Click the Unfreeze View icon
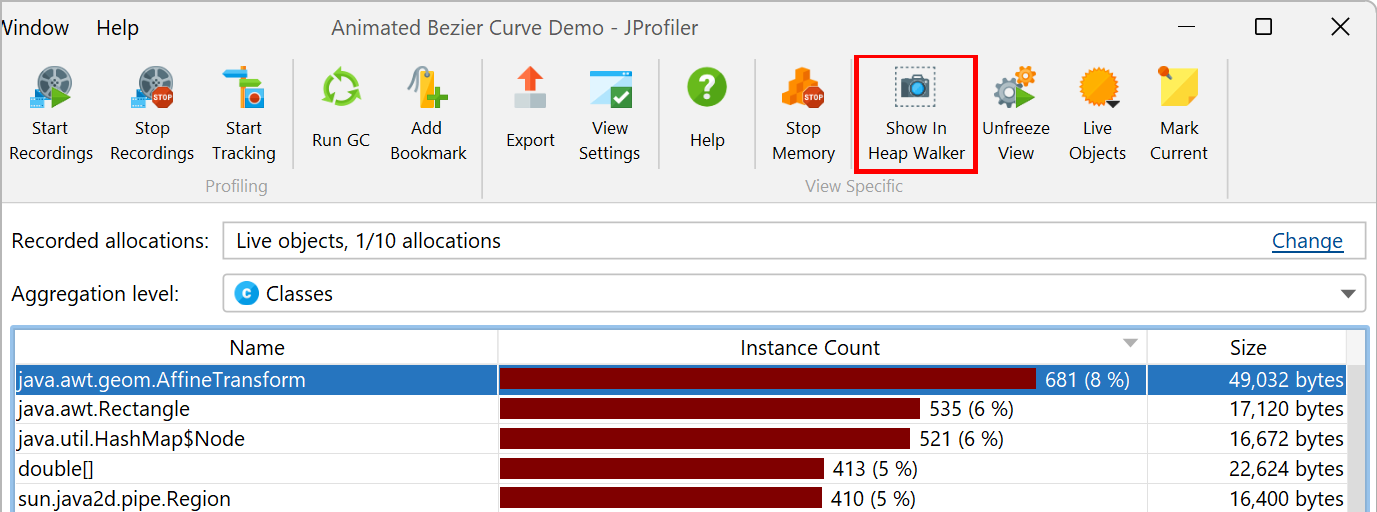 [1015, 89]
